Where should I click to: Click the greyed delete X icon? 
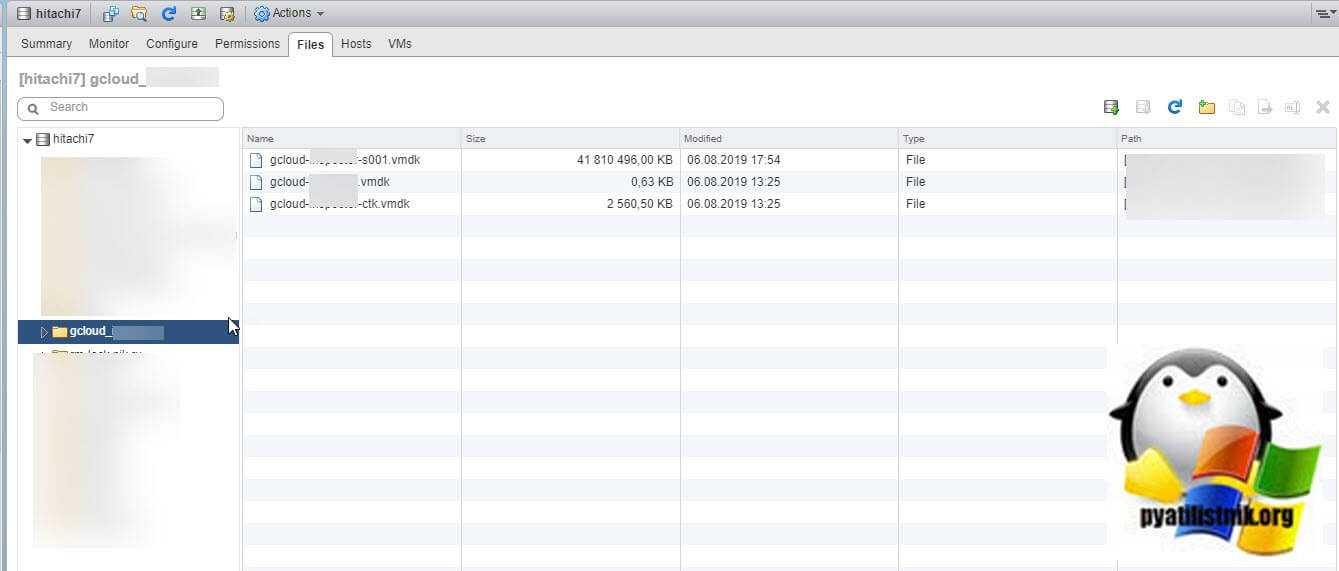point(1323,107)
